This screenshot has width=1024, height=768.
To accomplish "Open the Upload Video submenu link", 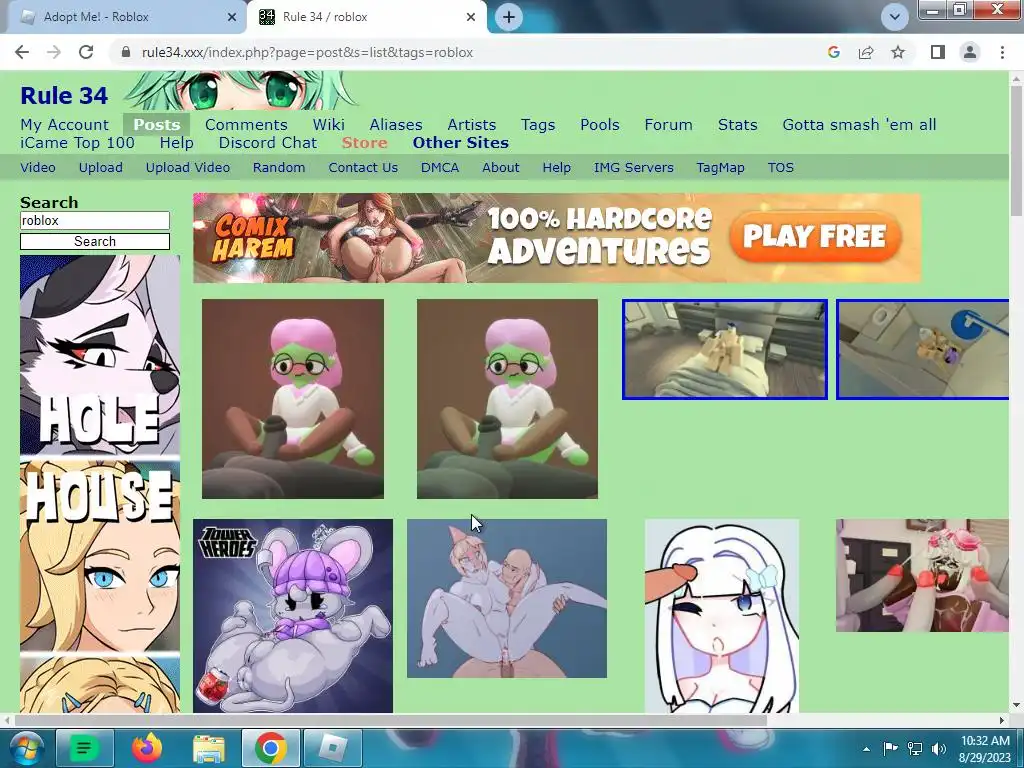I will [187, 168].
